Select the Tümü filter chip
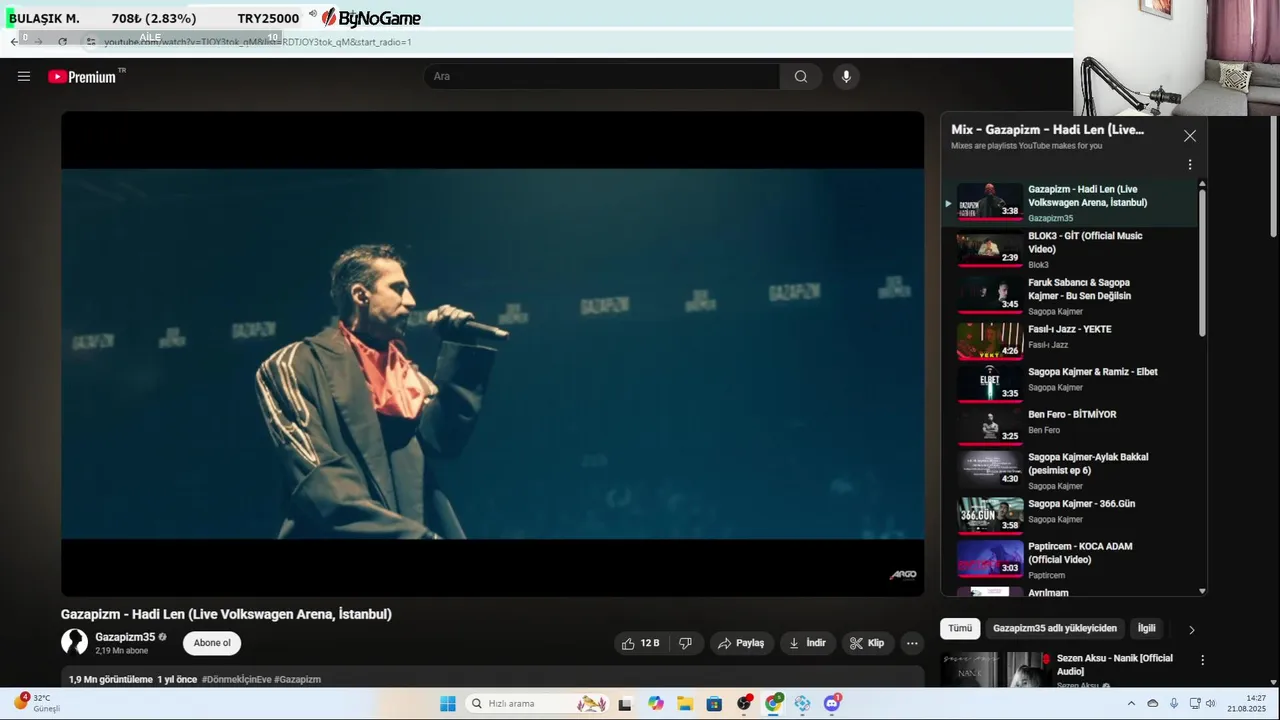The height and width of the screenshot is (720, 1280). (960, 628)
